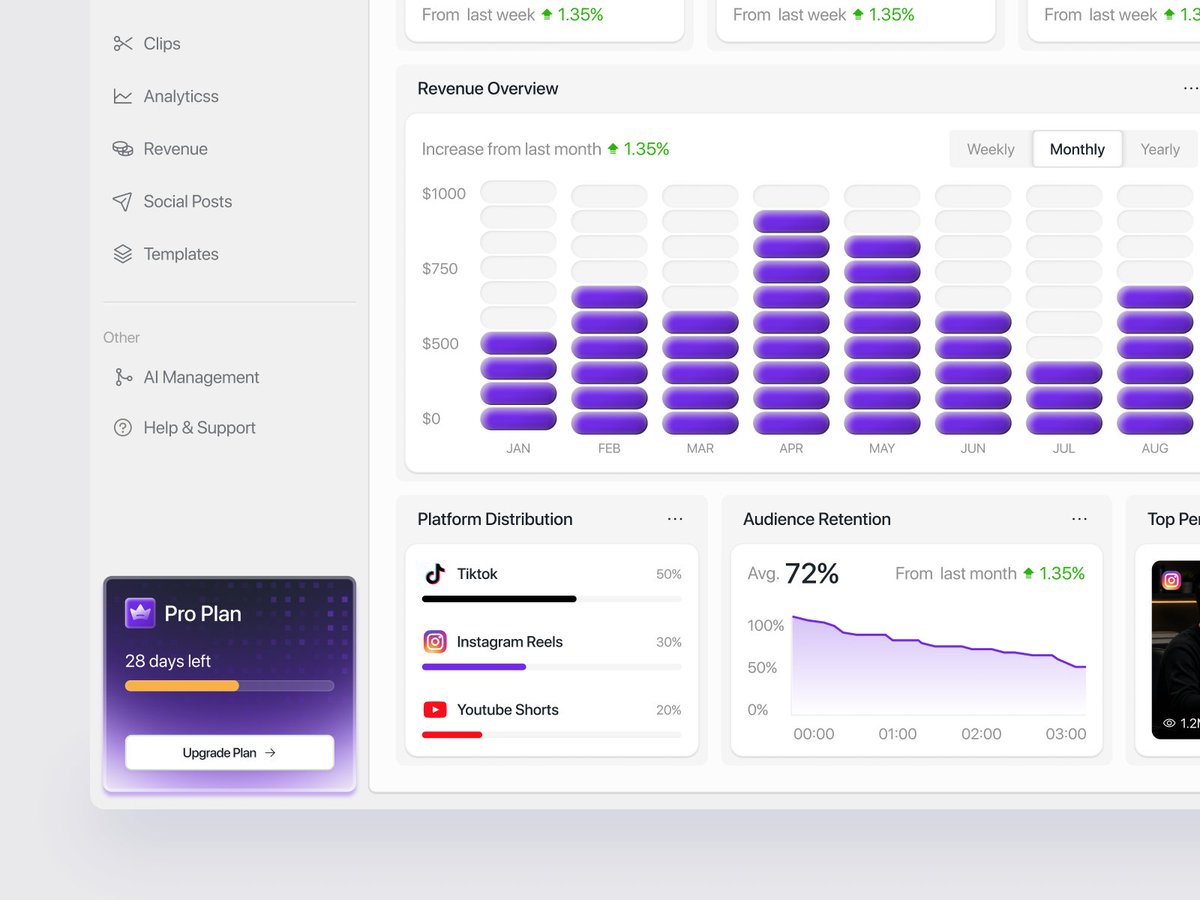The height and width of the screenshot is (900, 1200).
Task: Click the Tiktok 50% distribution bar
Action: click(552, 599)
